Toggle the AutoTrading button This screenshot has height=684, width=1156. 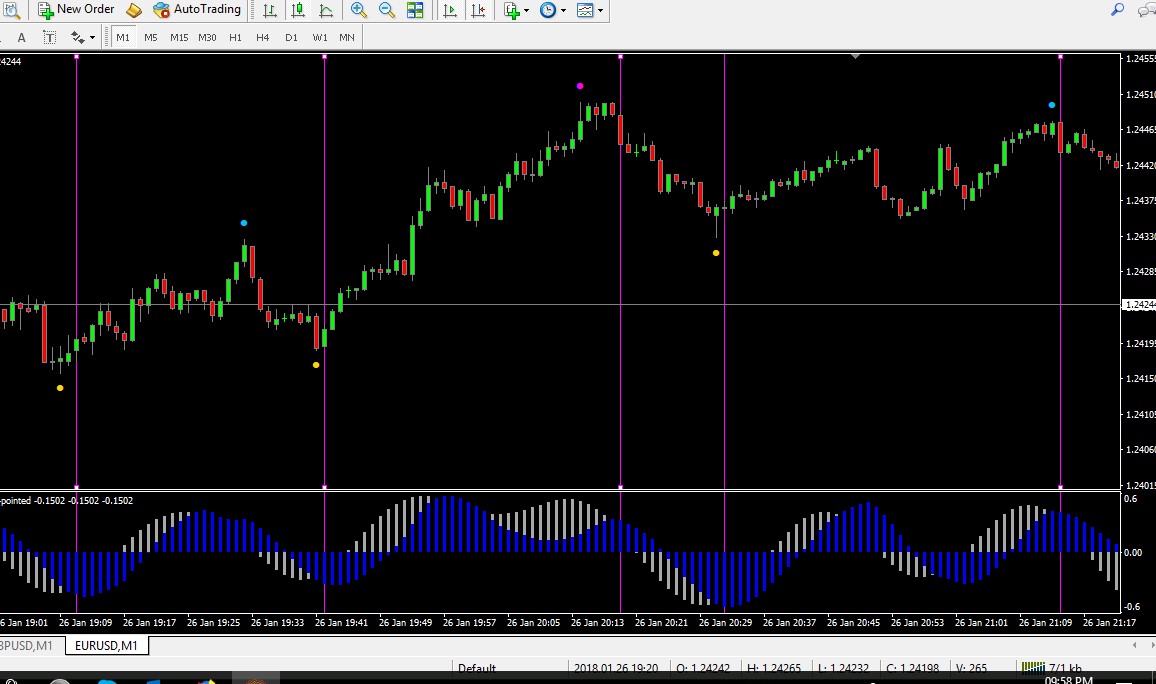tap(197, 10)
